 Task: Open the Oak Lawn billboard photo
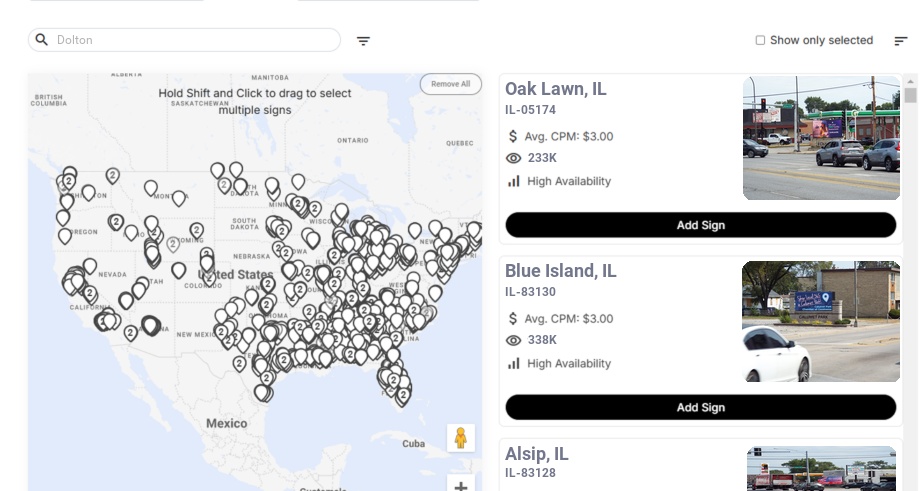coord(821,139)
